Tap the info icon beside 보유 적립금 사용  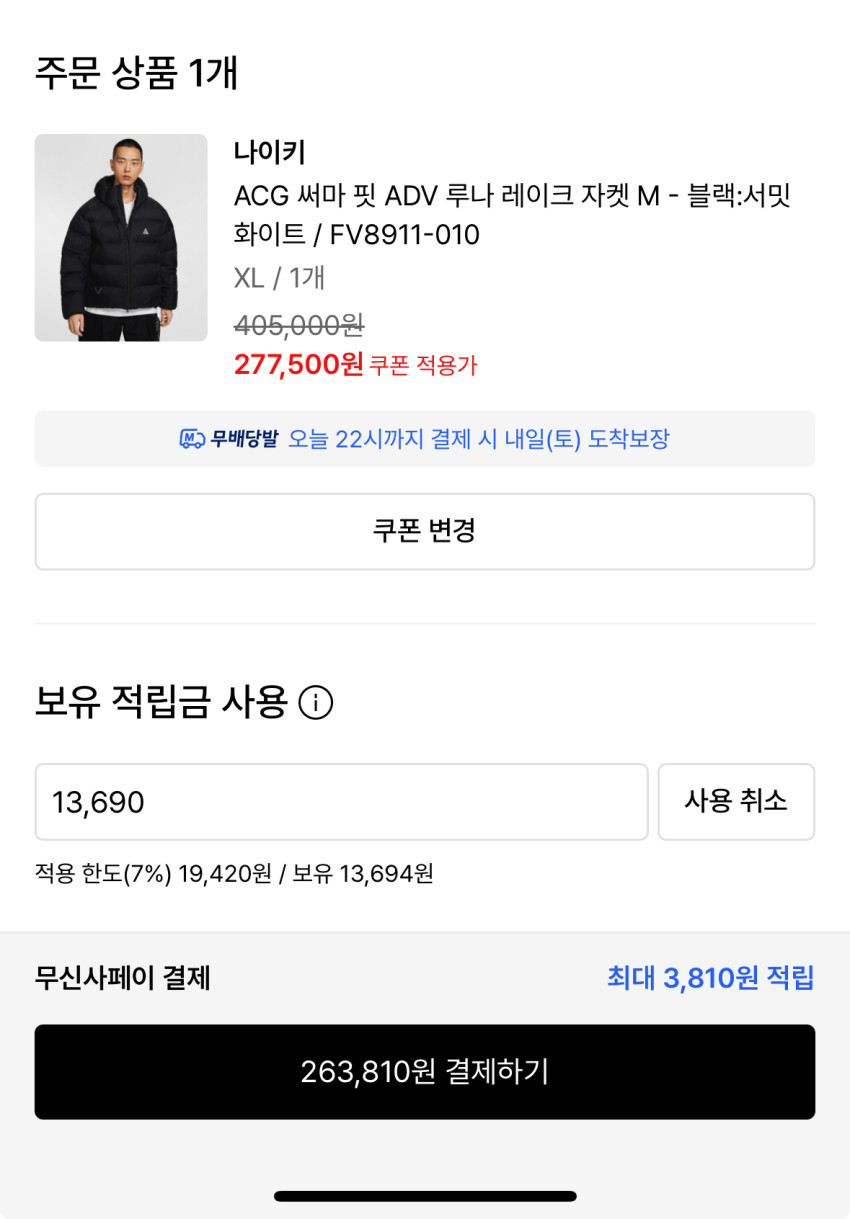pyautogui.click(x=316, y=704)
